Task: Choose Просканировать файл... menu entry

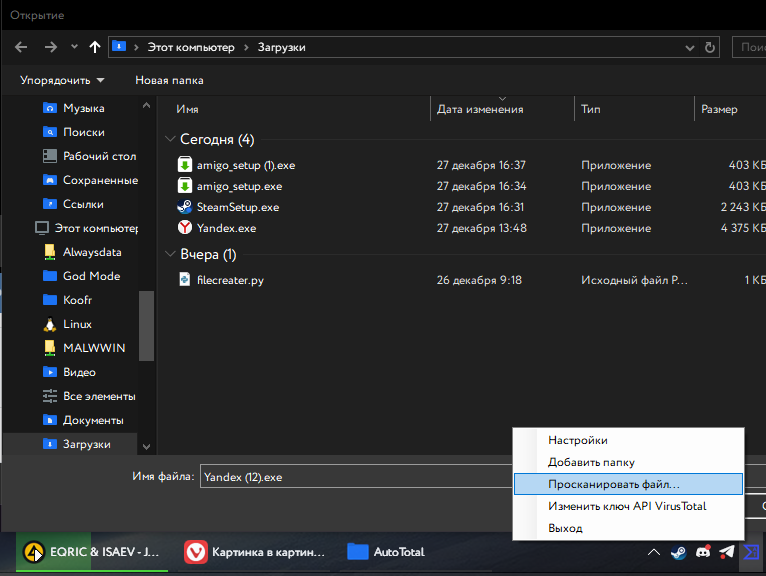Action: point(628,484)
